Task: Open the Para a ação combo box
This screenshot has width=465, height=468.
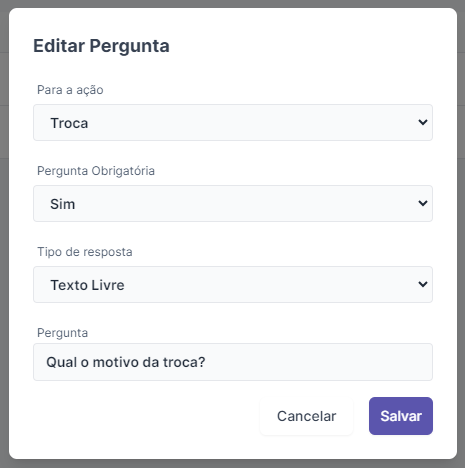Action: (233, 122)
